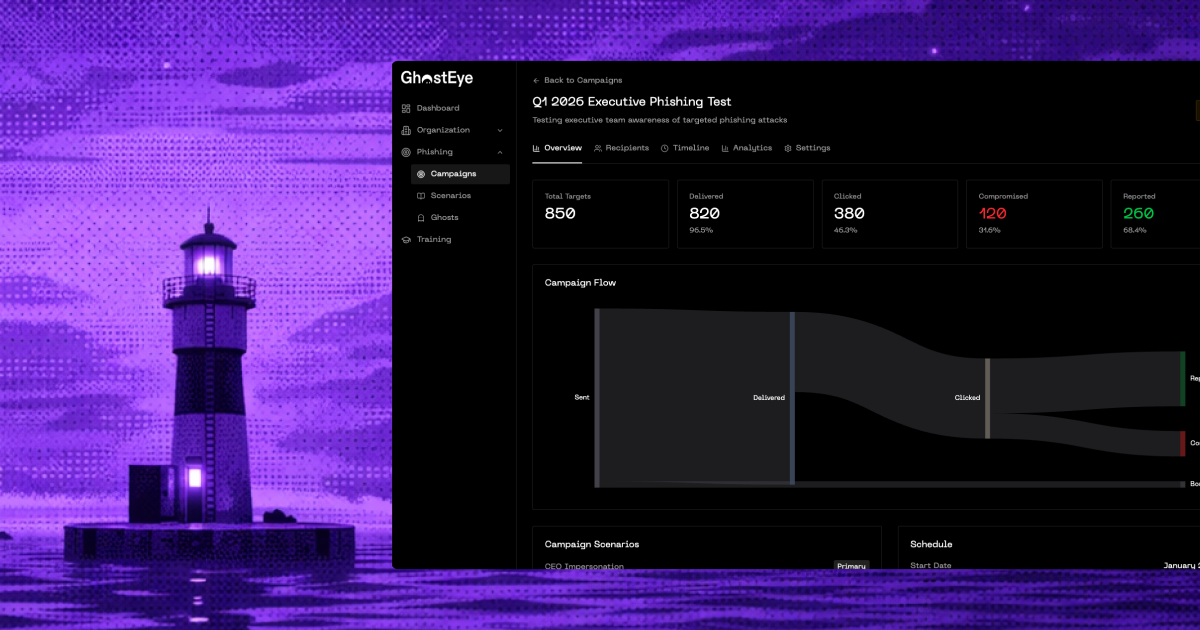Click the Campaign Scenarios heading
Image resolution: width=1200 pixels, height=630 pixels.
[592, 545]
